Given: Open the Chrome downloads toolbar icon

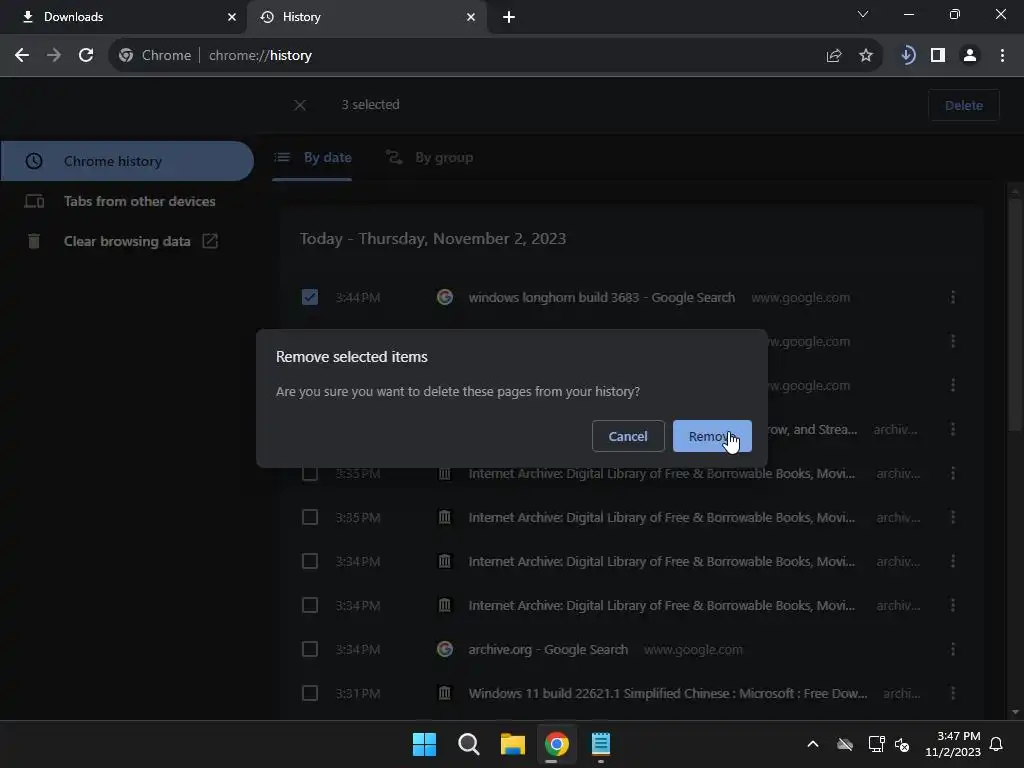Looking at the screenshot, I should (907, 56).
